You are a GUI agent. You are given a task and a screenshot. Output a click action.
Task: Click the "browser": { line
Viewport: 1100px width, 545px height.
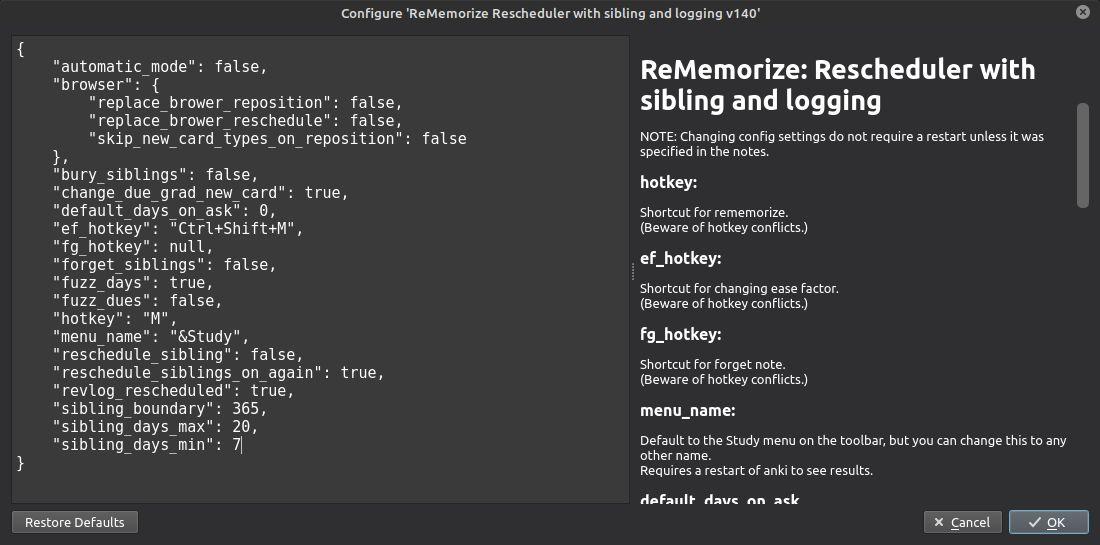(107, 85)
